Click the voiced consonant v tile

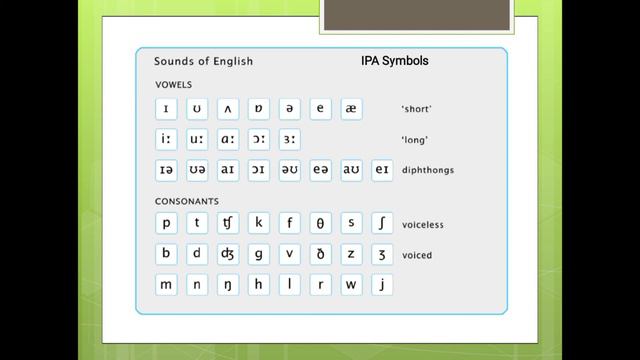coord(290,254)
